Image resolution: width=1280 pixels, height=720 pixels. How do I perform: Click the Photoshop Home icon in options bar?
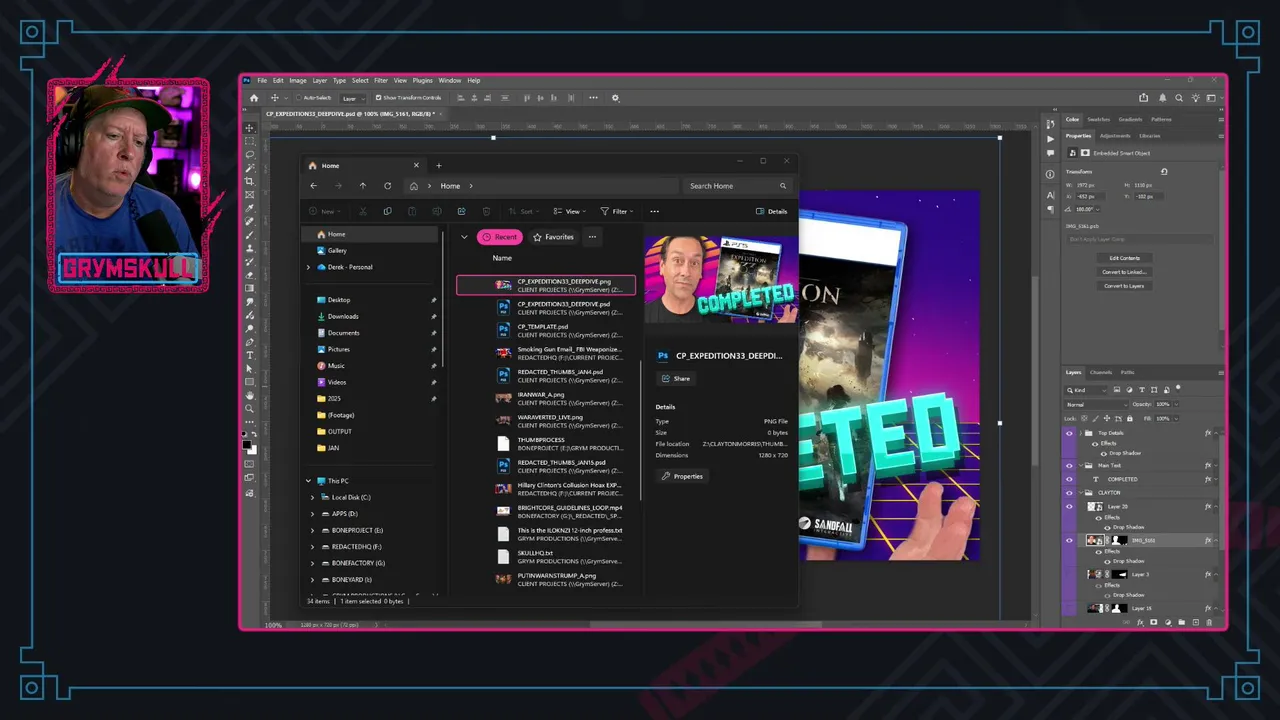(x=254, y=98)
